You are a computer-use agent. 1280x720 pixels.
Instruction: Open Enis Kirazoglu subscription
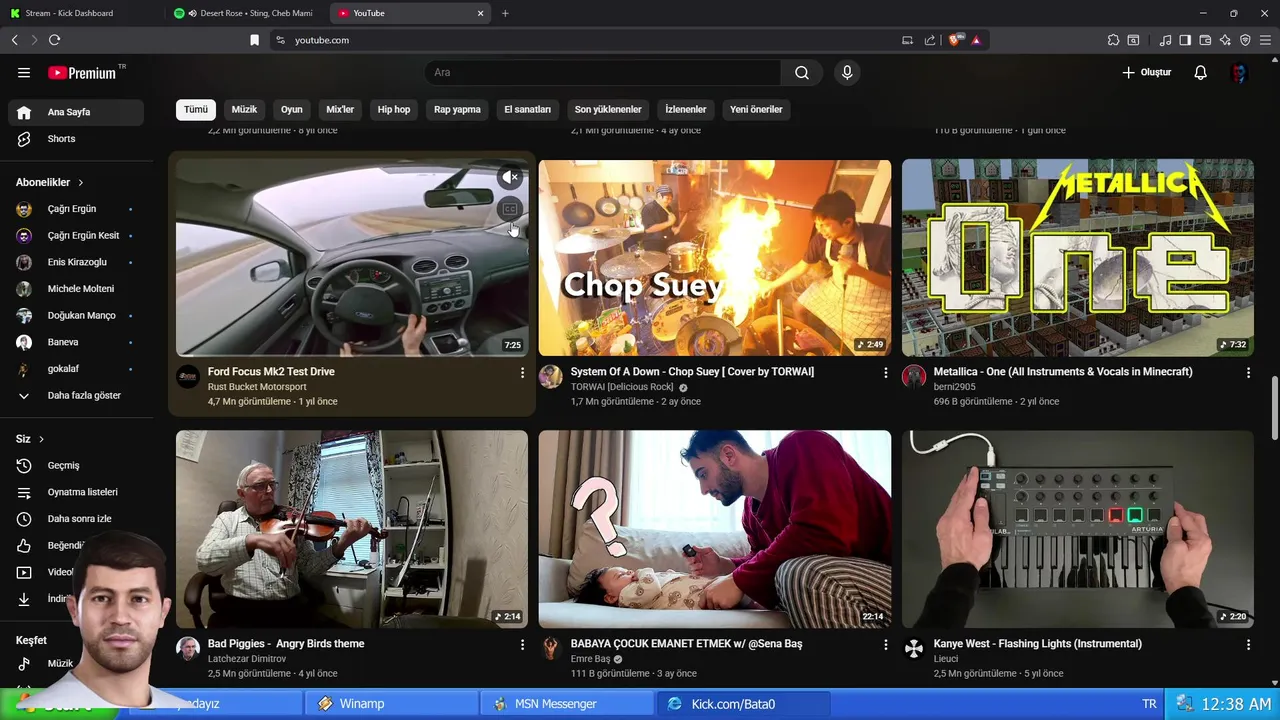76,262
